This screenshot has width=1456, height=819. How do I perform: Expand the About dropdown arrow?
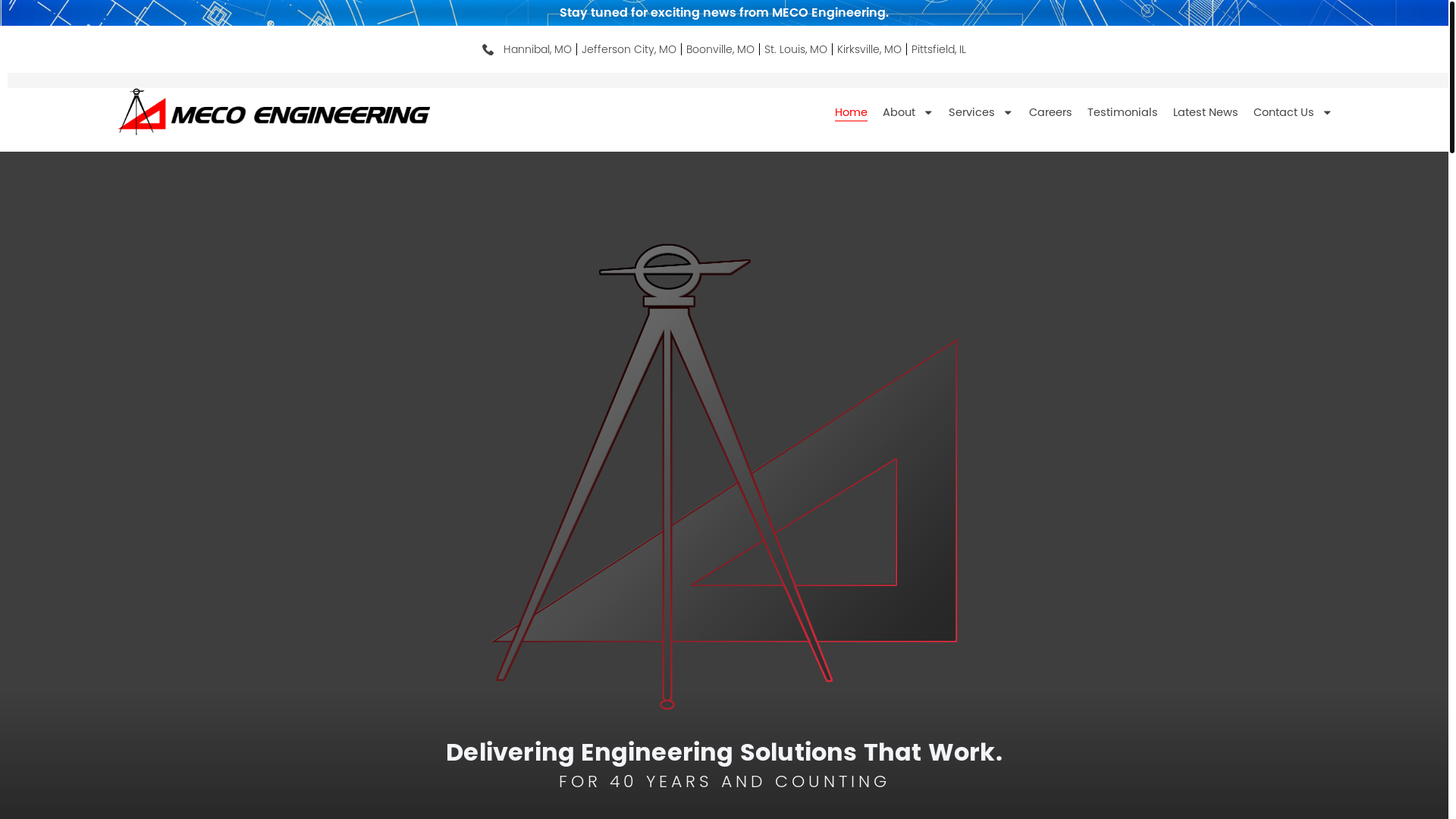(x=927, y=113)
